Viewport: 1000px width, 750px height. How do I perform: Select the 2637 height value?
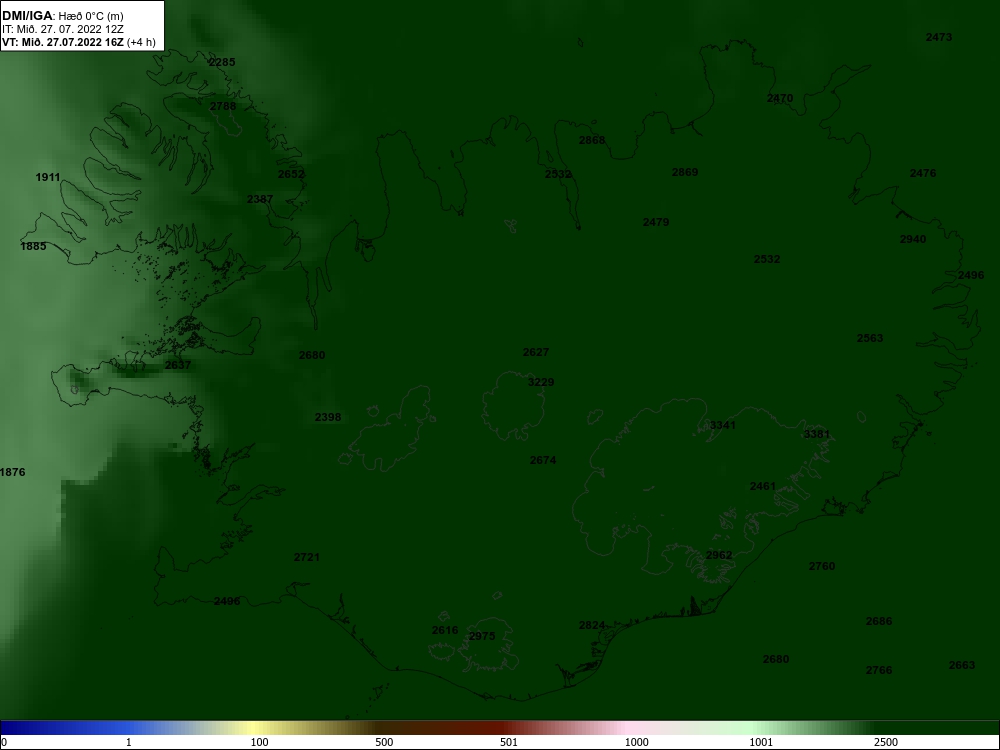(178, 365)
